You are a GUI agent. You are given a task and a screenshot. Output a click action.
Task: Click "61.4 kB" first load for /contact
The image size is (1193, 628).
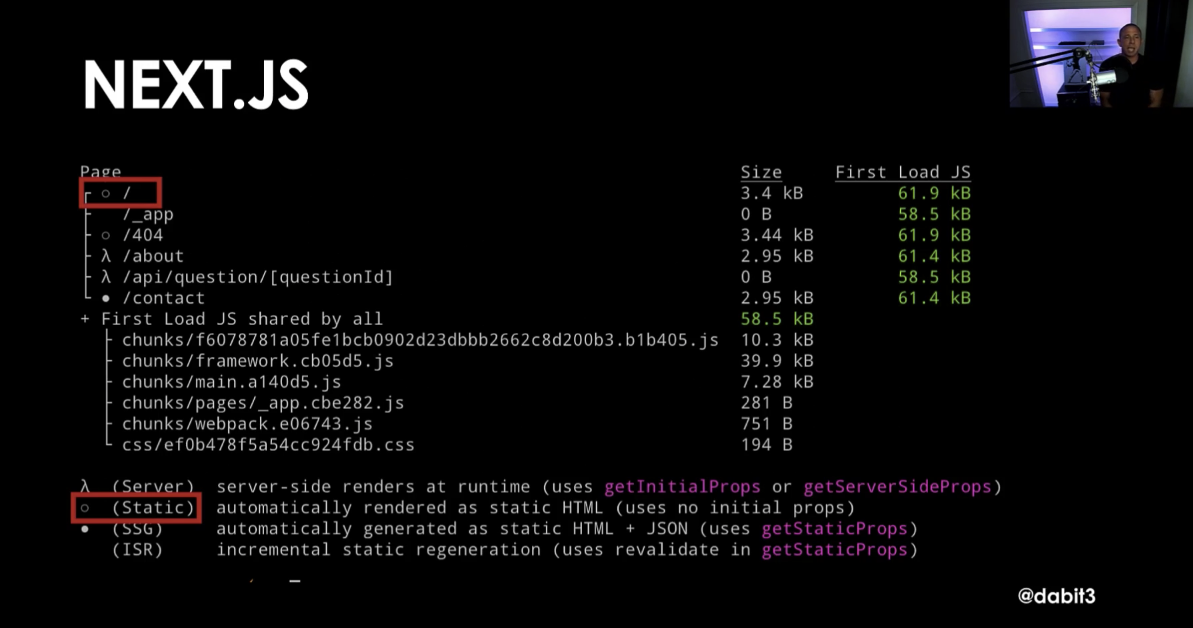tap(934, 298)
